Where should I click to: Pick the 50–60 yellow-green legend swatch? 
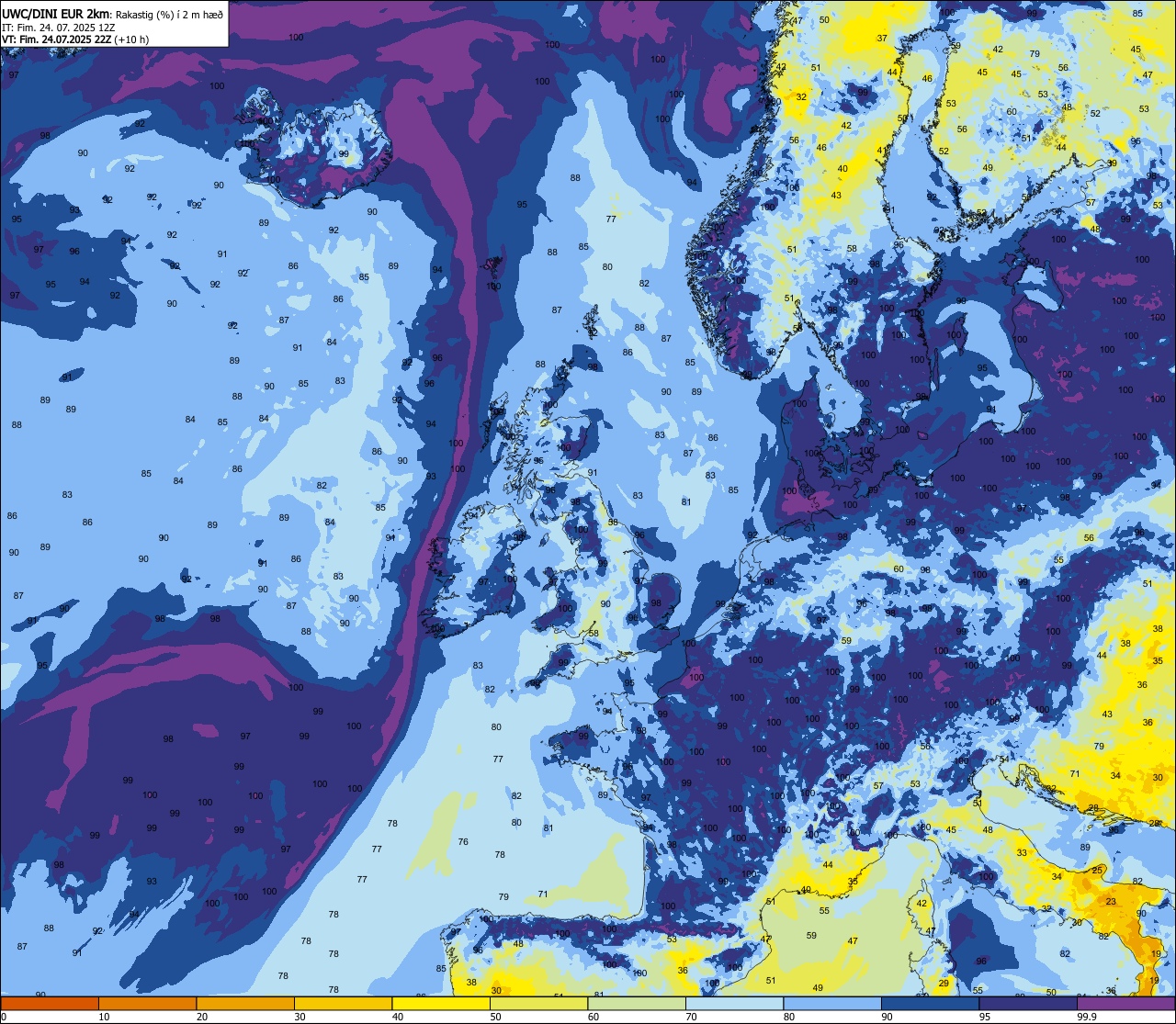click(x=538, y=1003)
